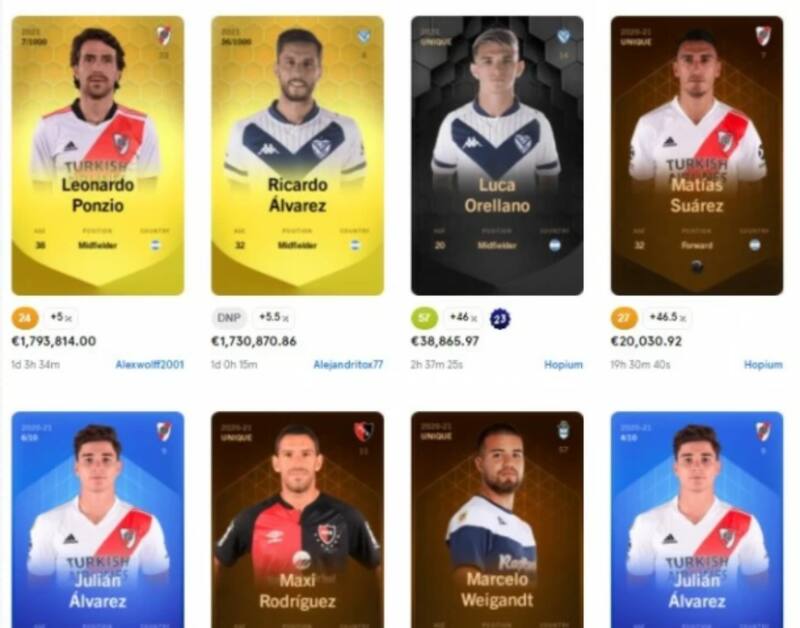Click the +5% bonus pill
Viewport: 800px width, 628px height.
(61, 318)
